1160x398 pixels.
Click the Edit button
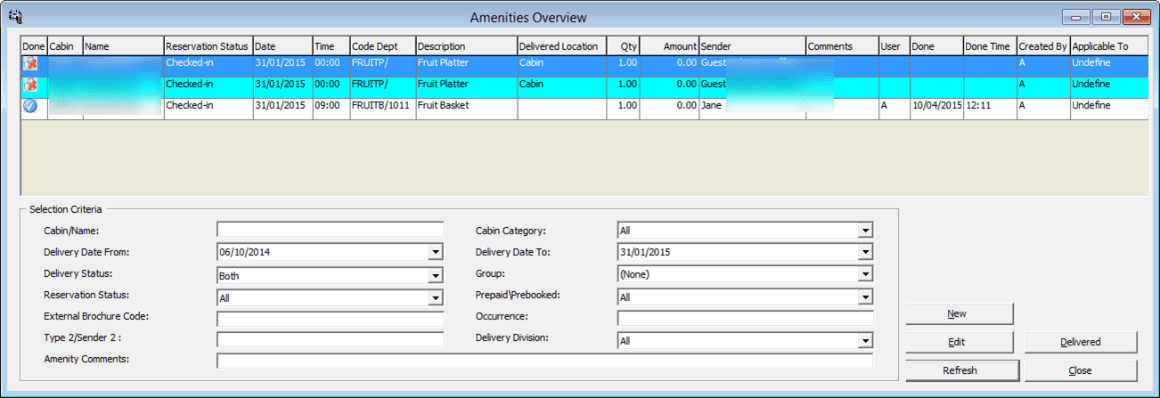959,342
